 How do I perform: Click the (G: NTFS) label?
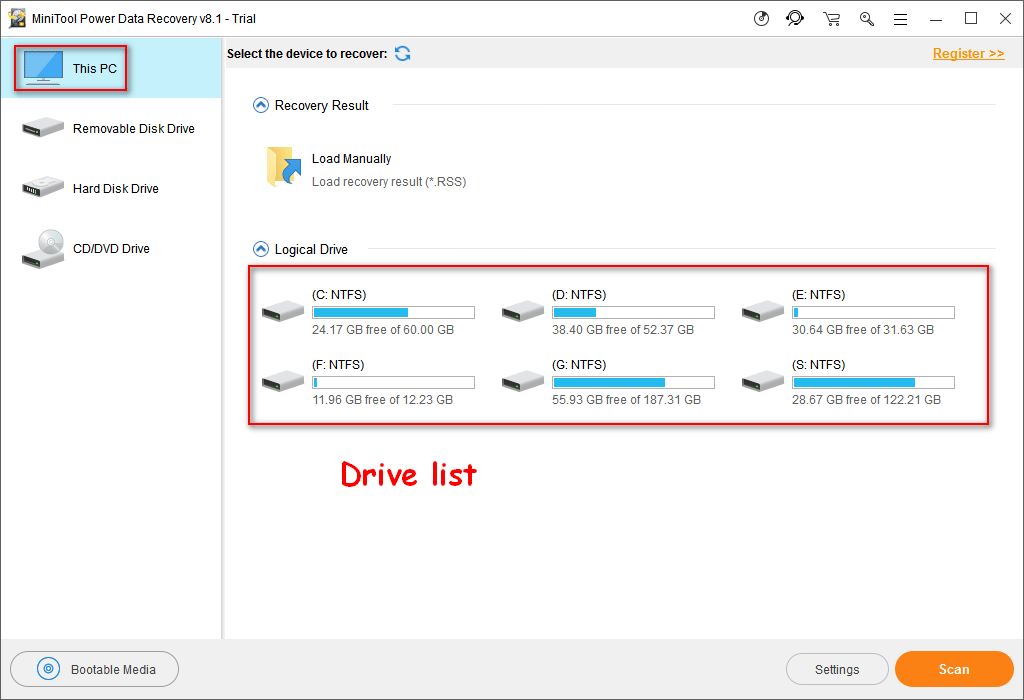(x=579, y=364)
